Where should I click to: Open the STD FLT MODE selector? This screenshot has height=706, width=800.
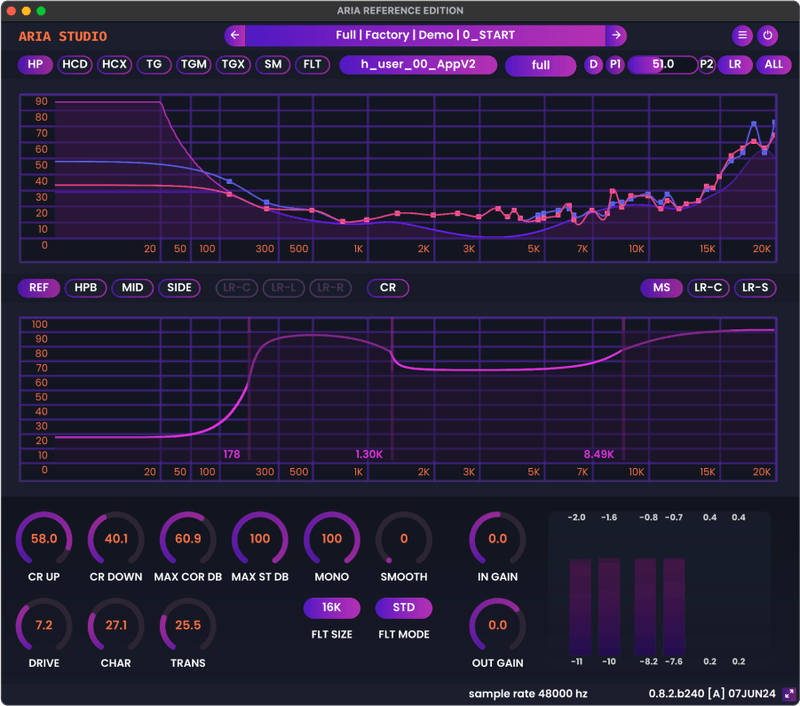click(404, 608)
